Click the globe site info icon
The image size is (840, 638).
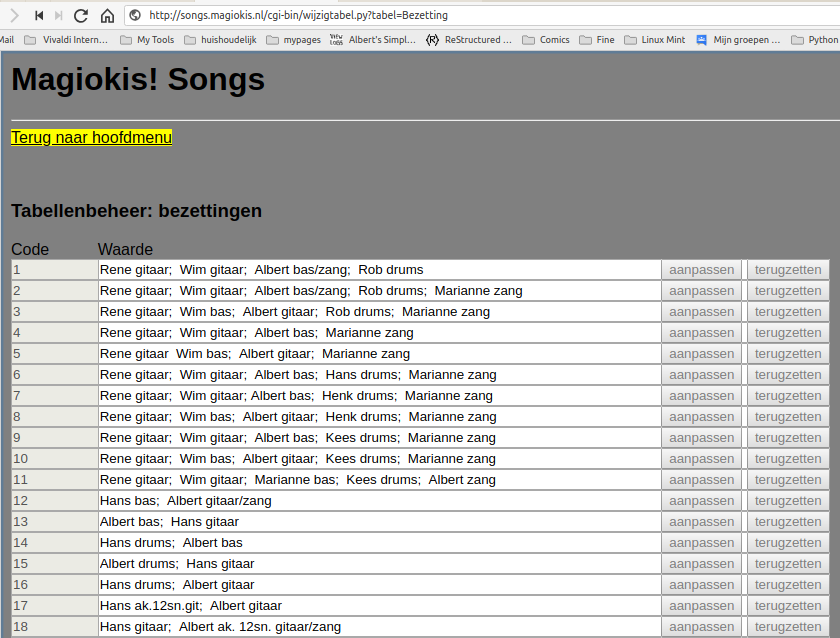click(x=135, y=15)
